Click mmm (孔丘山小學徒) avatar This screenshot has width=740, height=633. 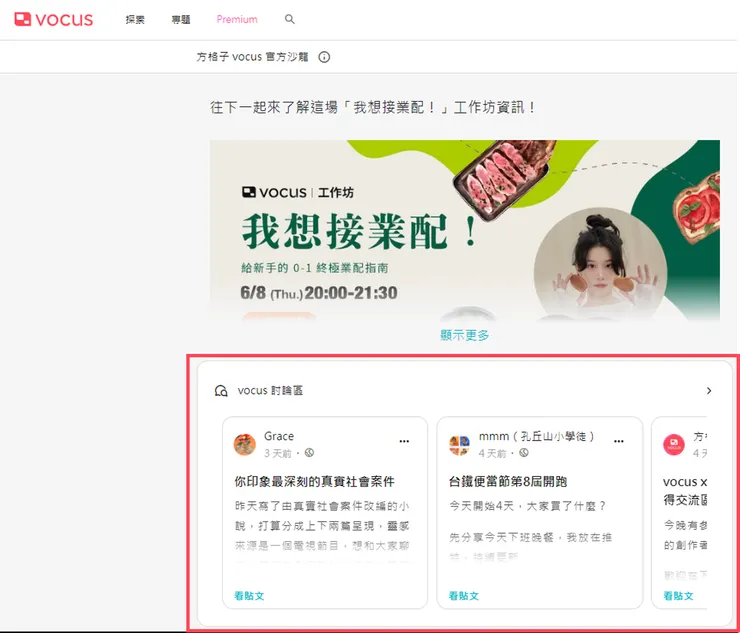[459, 445]
